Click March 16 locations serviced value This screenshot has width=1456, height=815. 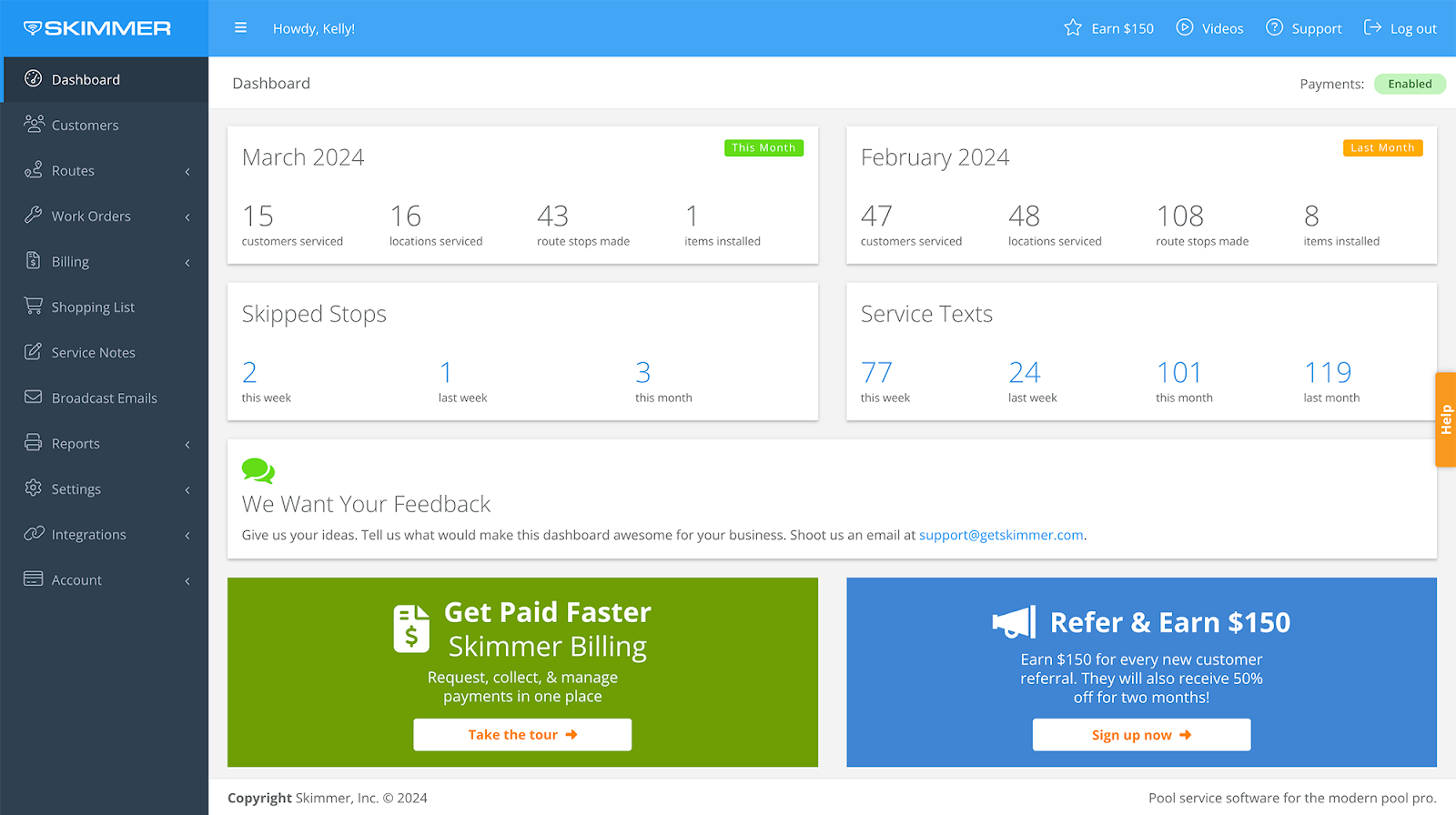(406, 216)
